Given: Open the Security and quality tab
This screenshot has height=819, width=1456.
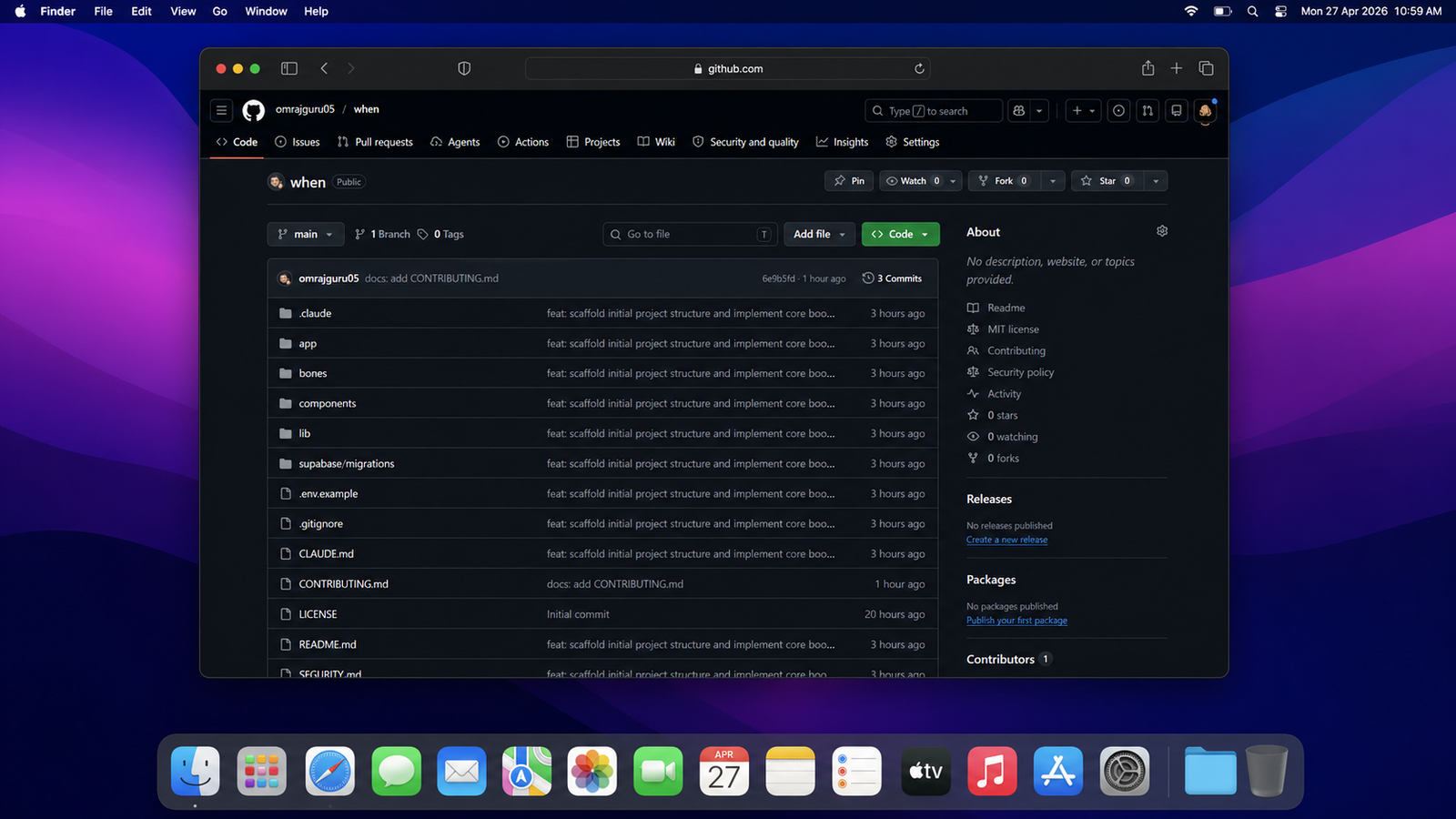Looking at the screenshot, I should pos(745,142).
